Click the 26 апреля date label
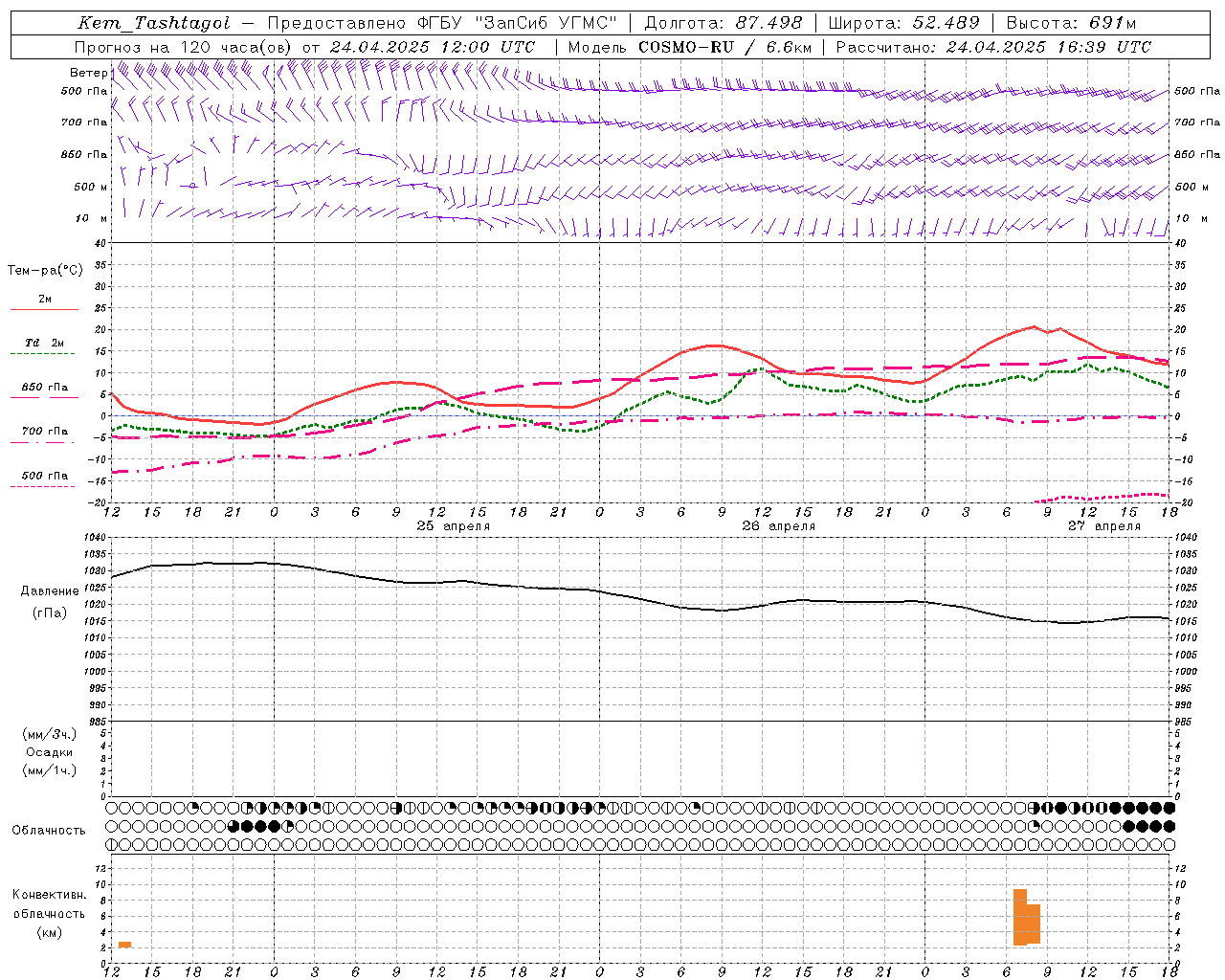The height and width of the screenshot is (980, 1225). (x=779, y=526)
